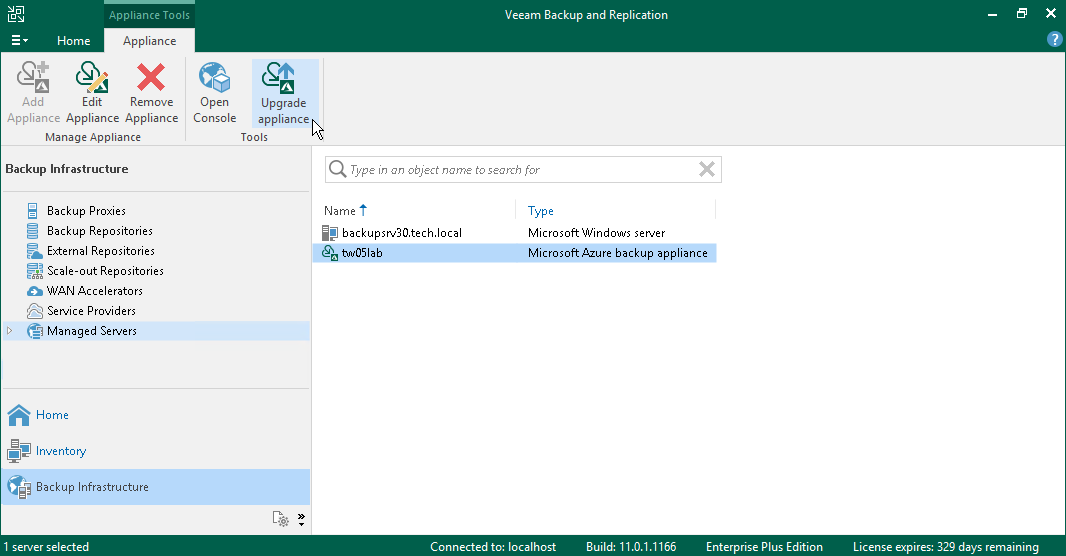Click the tw05lab Azure appliance icon
Image resolution: width=1066 pixels, height=556 pixels.
330,253
